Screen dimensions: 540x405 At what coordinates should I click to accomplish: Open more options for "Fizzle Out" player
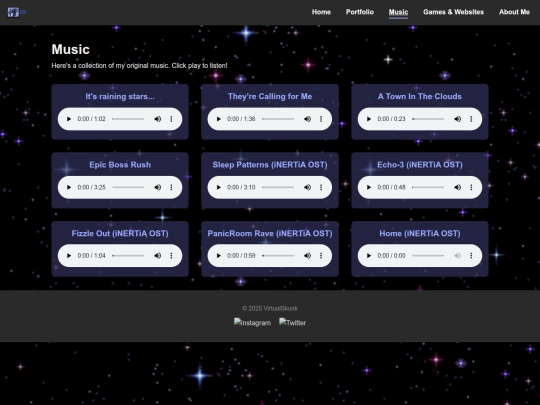tap(171, 256)
